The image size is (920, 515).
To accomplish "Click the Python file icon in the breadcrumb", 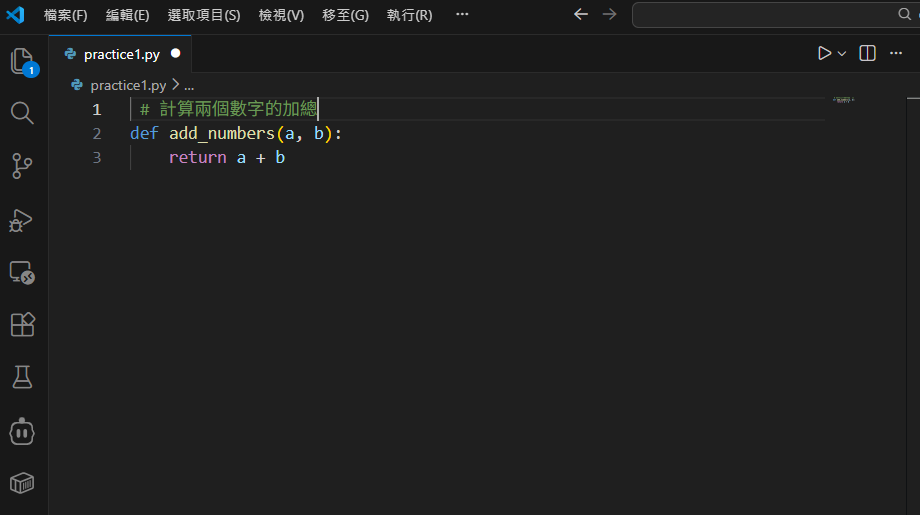I will tap(77, 86).
